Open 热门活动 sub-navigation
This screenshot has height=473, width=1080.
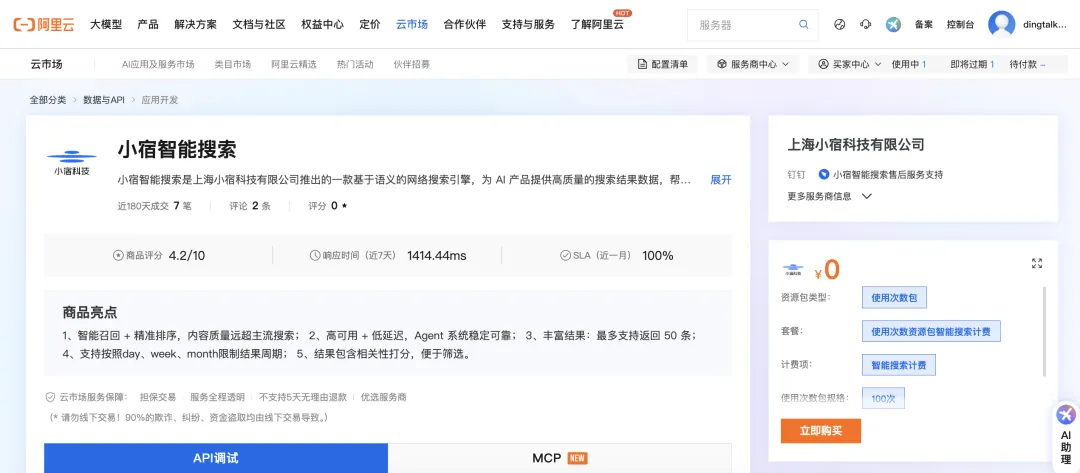click(x=355, y=64)
